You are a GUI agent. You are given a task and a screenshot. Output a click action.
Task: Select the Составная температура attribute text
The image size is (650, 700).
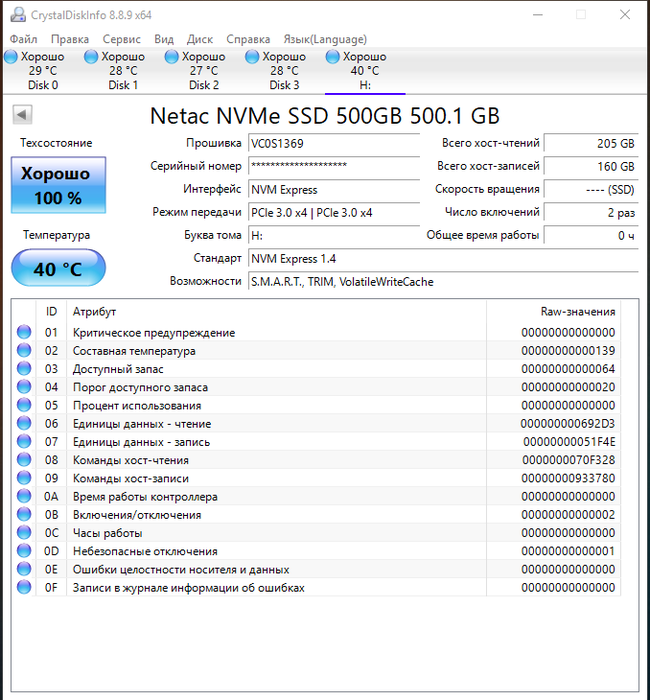(134, 351)
